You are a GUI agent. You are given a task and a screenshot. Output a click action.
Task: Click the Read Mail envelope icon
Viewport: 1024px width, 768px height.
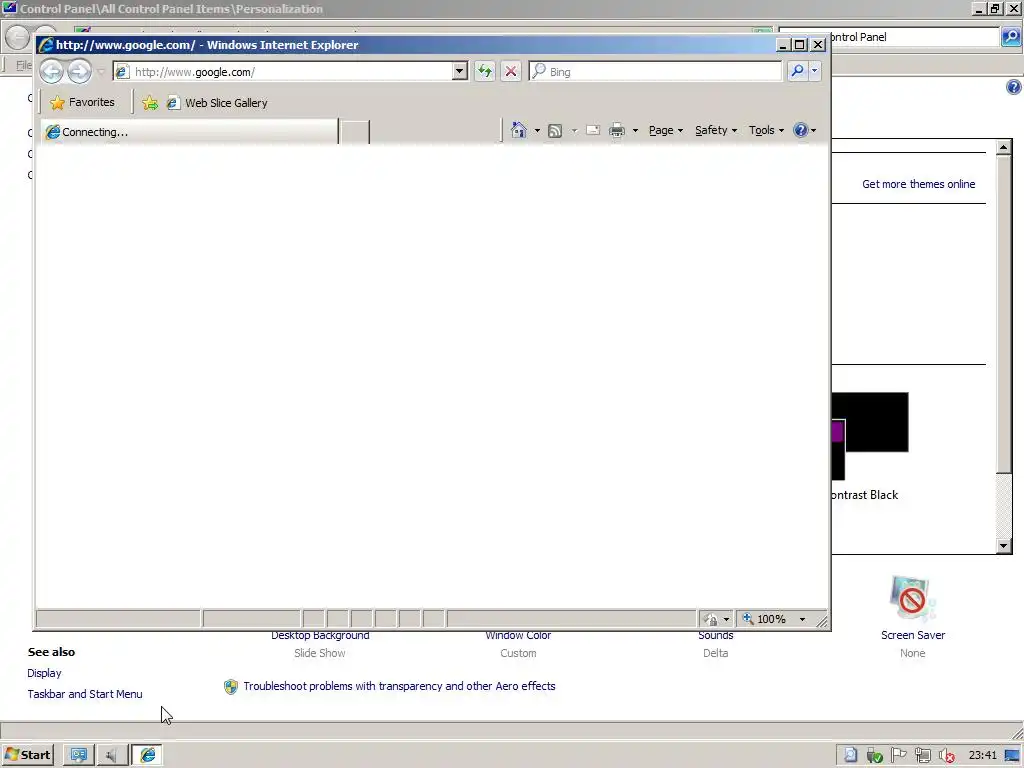(x=593, y=130)
